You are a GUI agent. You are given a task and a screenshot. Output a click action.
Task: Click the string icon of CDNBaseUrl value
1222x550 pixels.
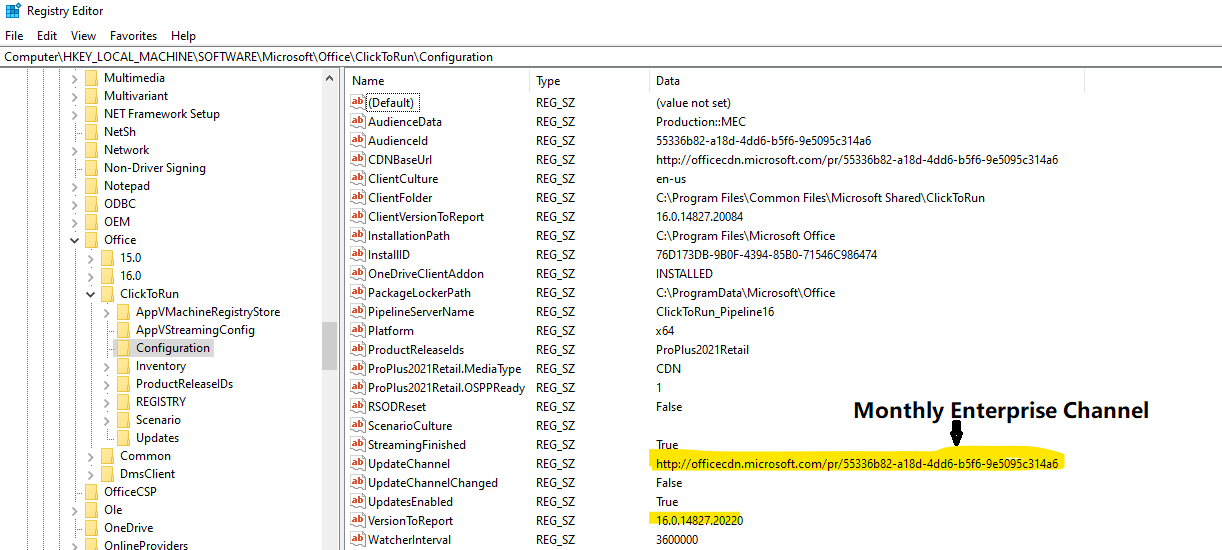click(358, 159)
